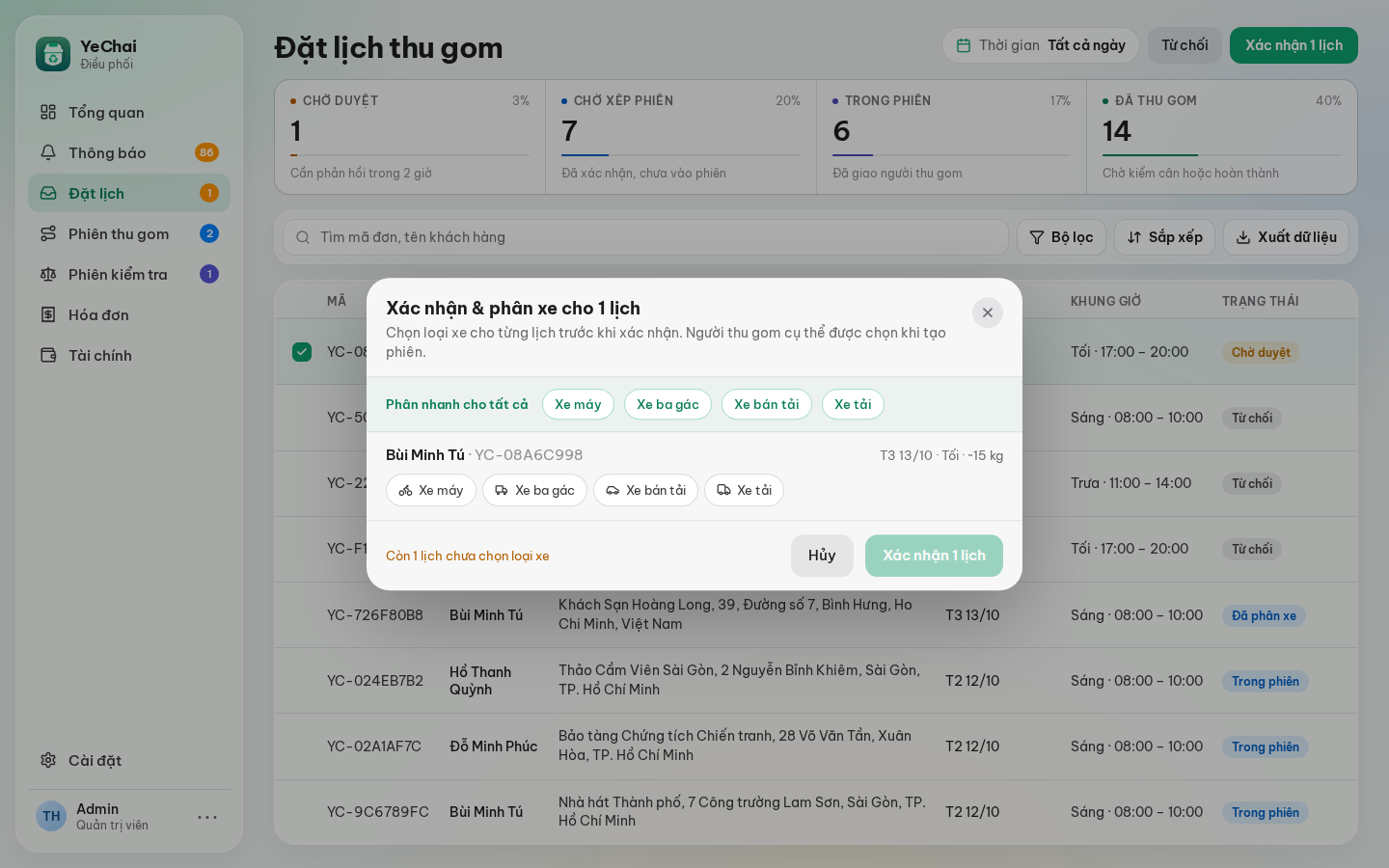
Task: Choose Xe tải for Bùi Minh Tú
Action: [744, 490]
